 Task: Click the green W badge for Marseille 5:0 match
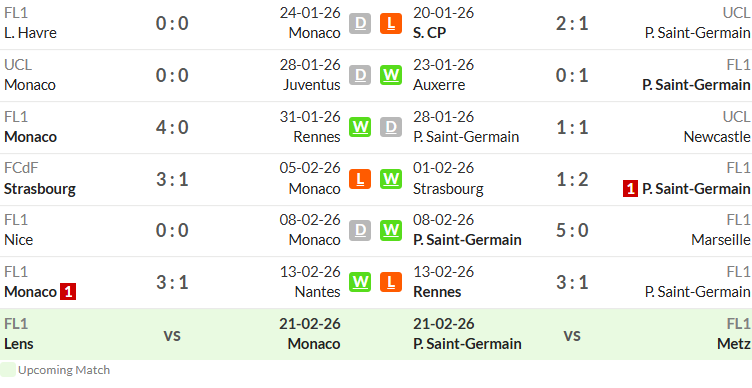391,231
